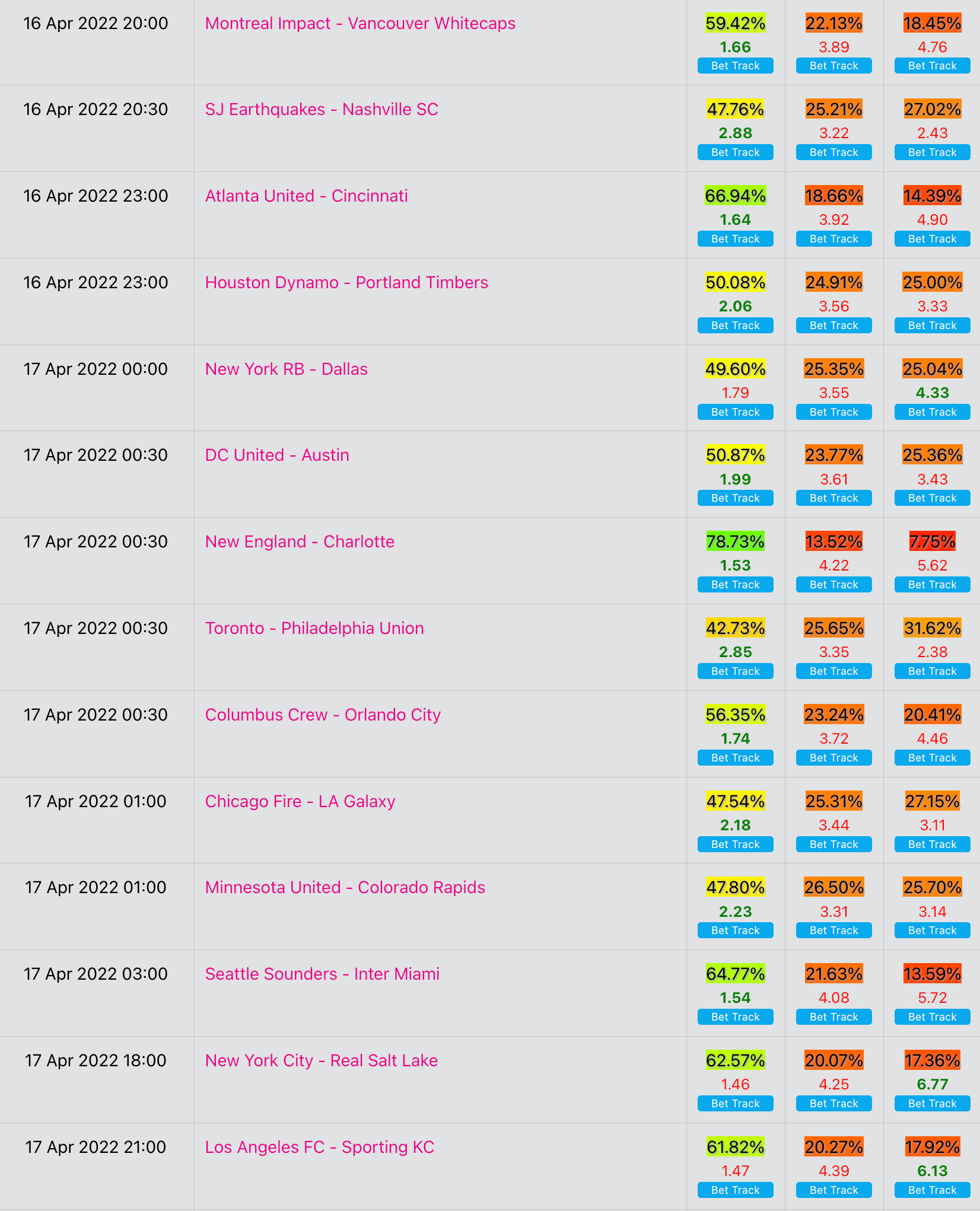Open SJ Earthquakes - Nashville SC match

pos(322,110)
